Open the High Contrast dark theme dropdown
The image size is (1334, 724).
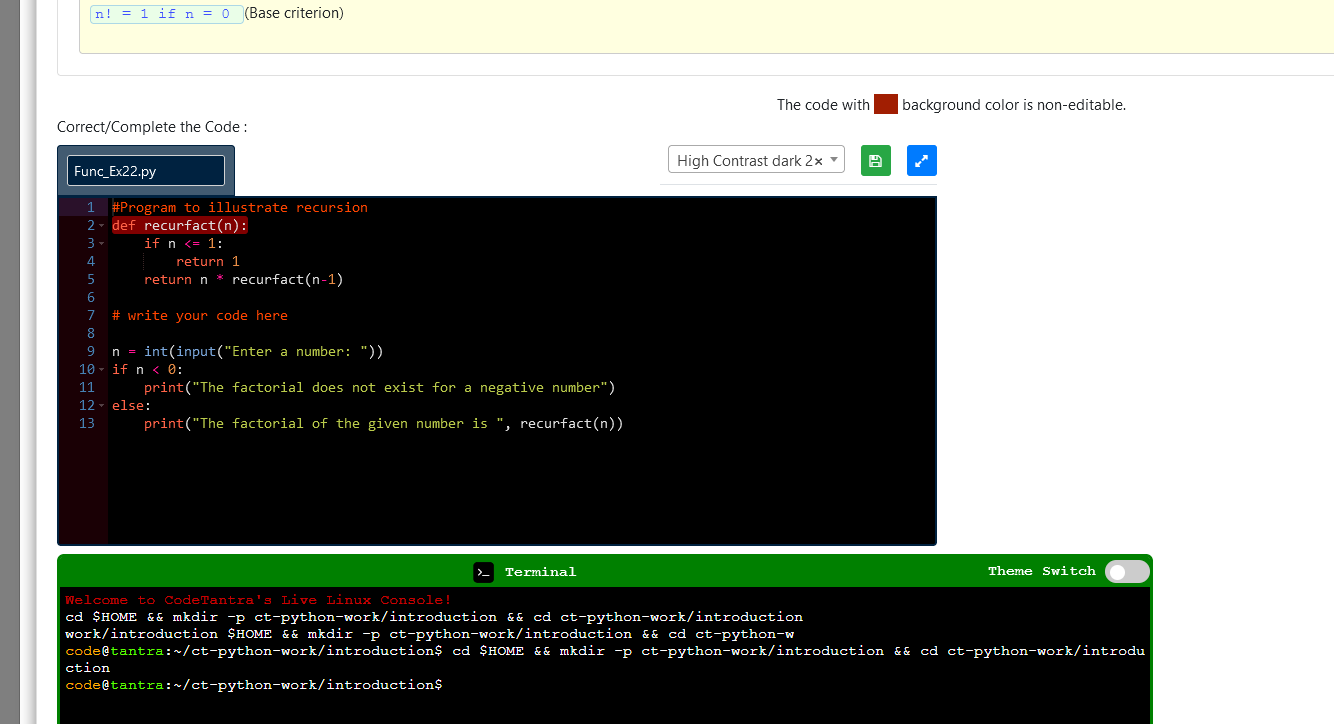point(756,160)
